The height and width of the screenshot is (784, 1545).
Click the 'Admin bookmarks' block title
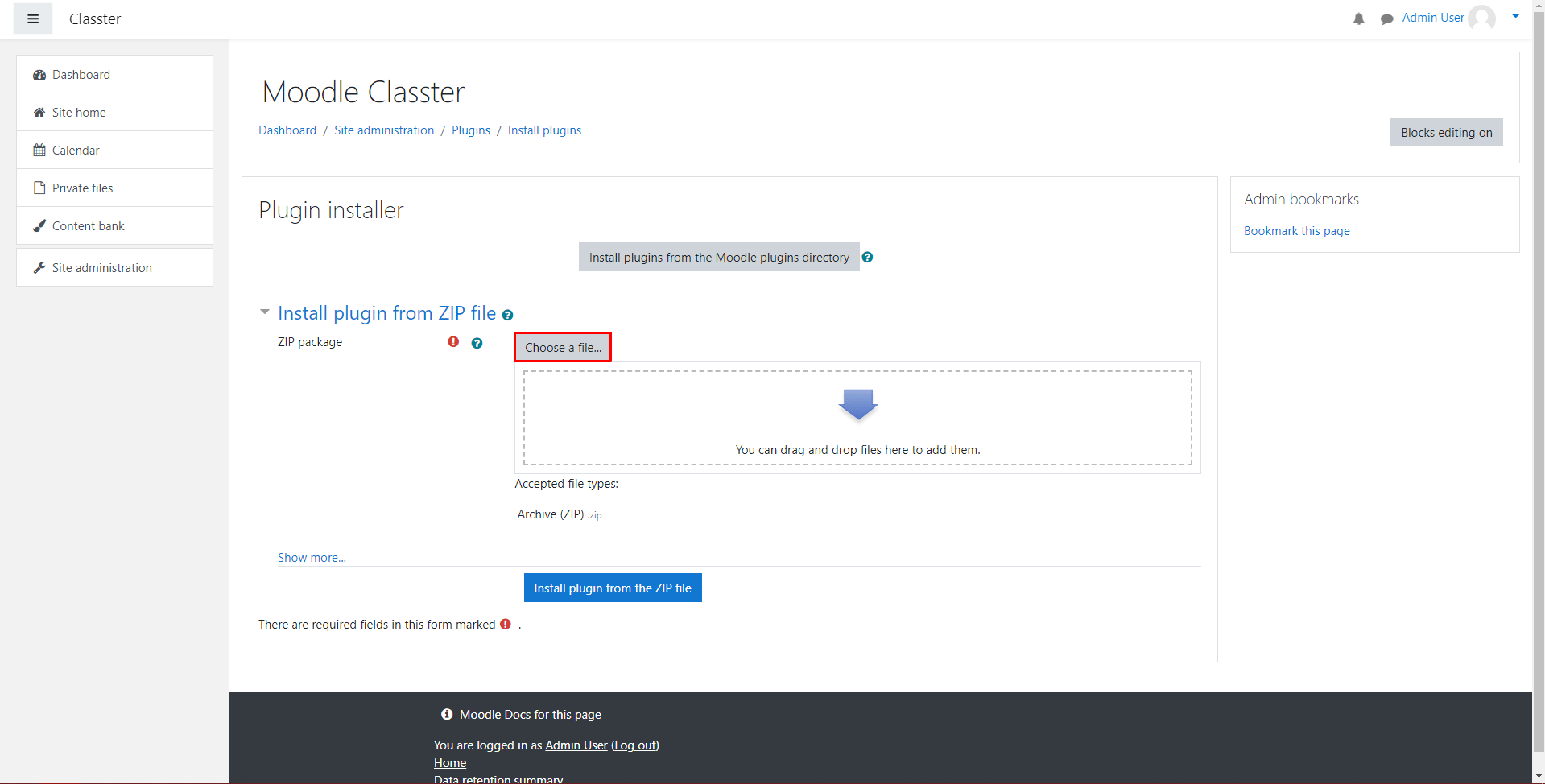pos(1301,199)
